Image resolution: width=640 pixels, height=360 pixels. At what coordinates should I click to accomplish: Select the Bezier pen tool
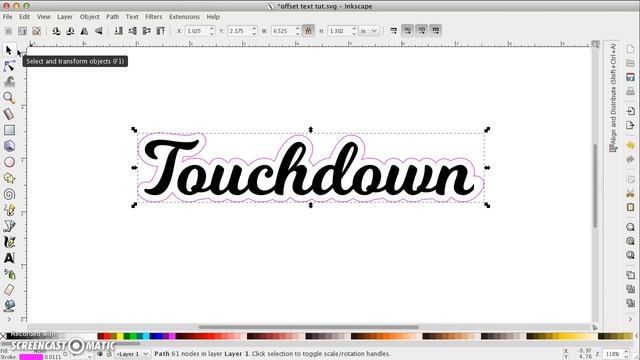(x=9, y=226)
